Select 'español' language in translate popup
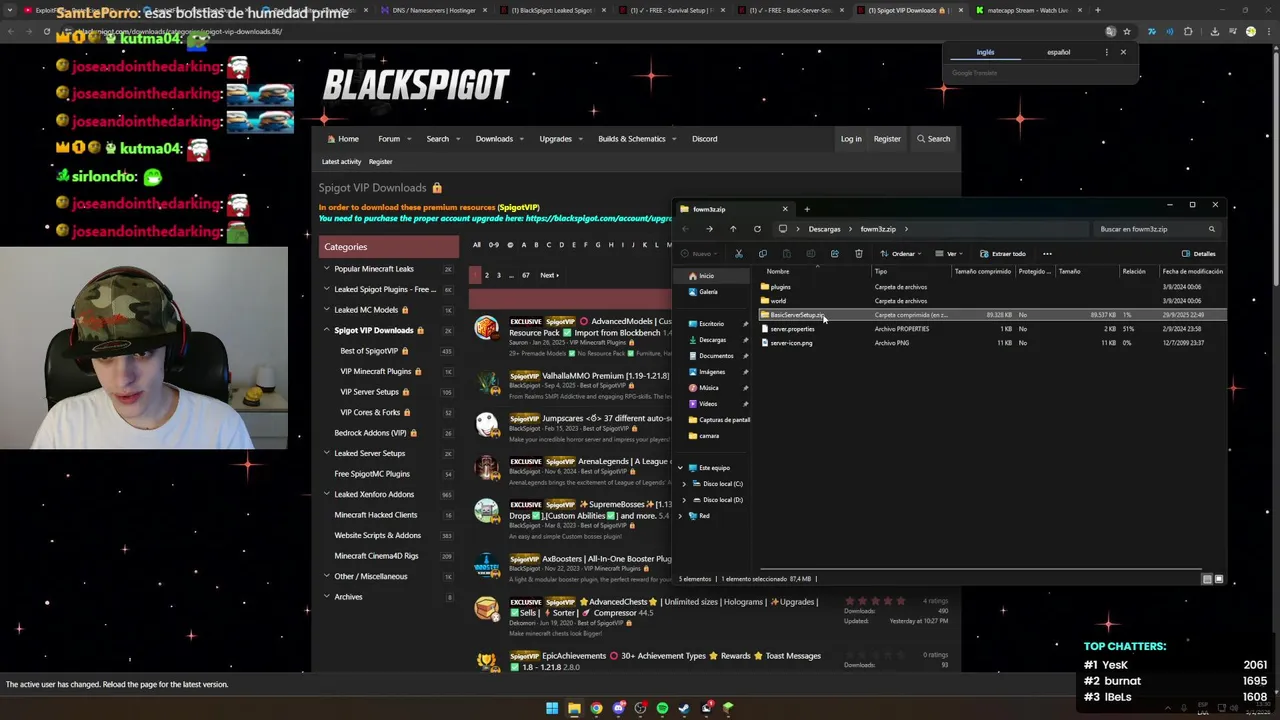 [1058, 52]
